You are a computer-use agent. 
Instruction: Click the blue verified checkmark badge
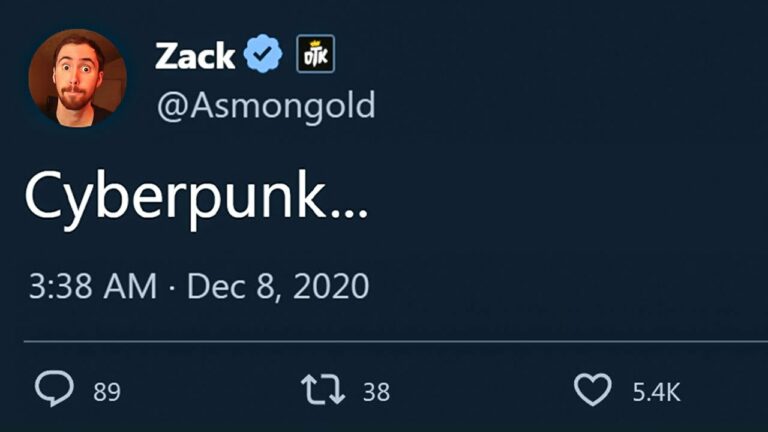pyautogui.click(x=265, y=56)
